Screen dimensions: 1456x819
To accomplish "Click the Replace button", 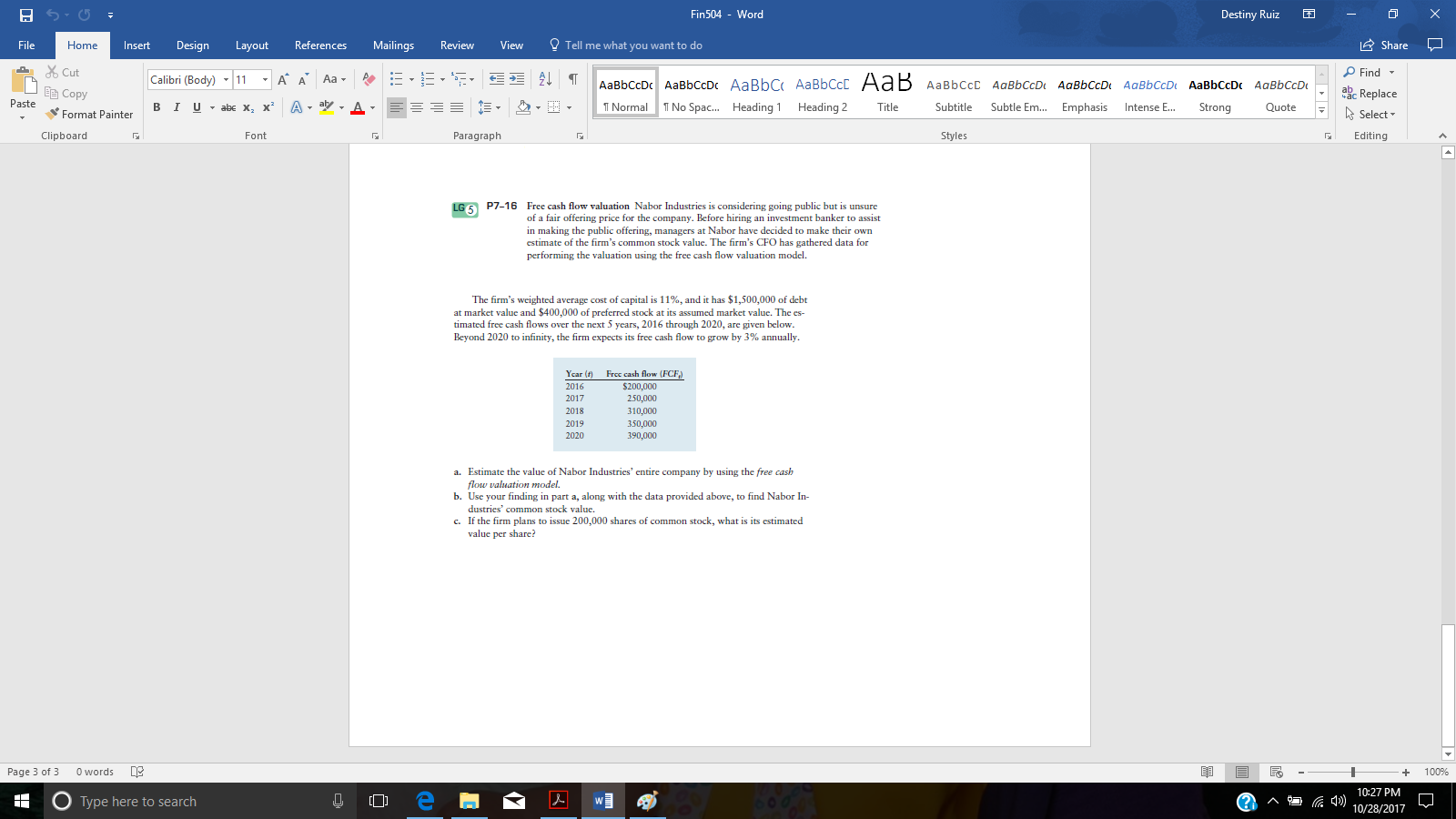I will tap(1369, 93).
